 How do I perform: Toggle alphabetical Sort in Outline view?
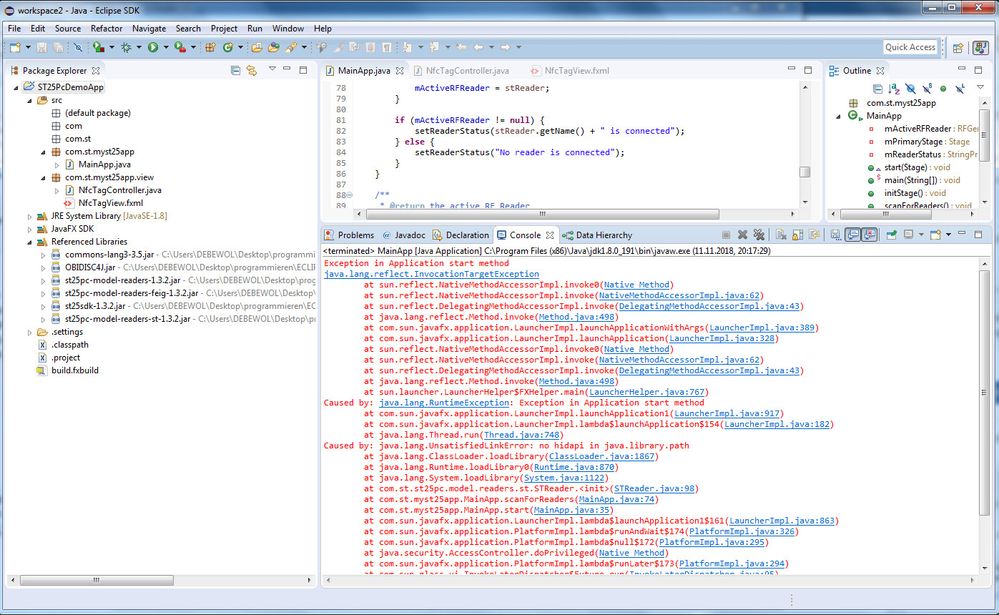tap(895, 89)
